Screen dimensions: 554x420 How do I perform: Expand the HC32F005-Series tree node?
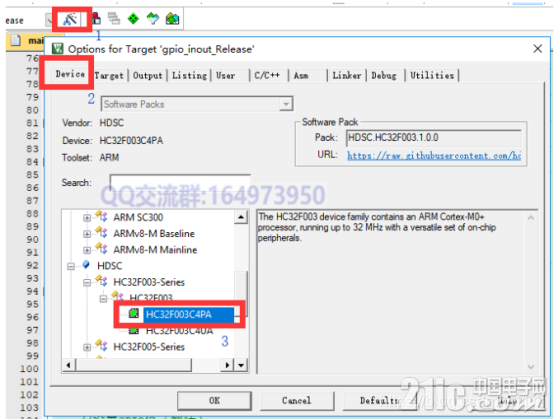(x=87, y=347)
